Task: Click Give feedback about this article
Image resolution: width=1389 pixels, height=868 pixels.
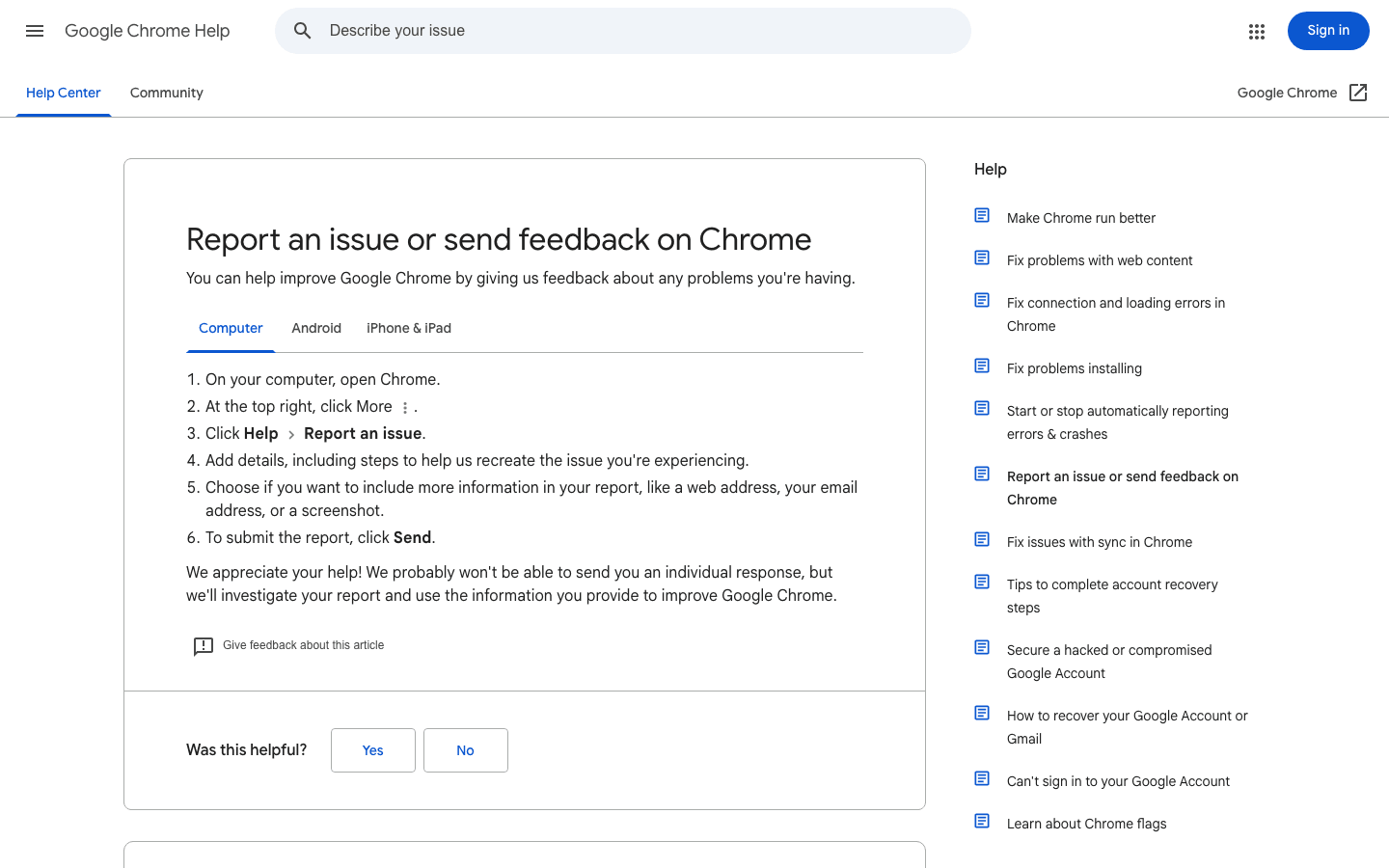Action: click(x=303, y=644)
